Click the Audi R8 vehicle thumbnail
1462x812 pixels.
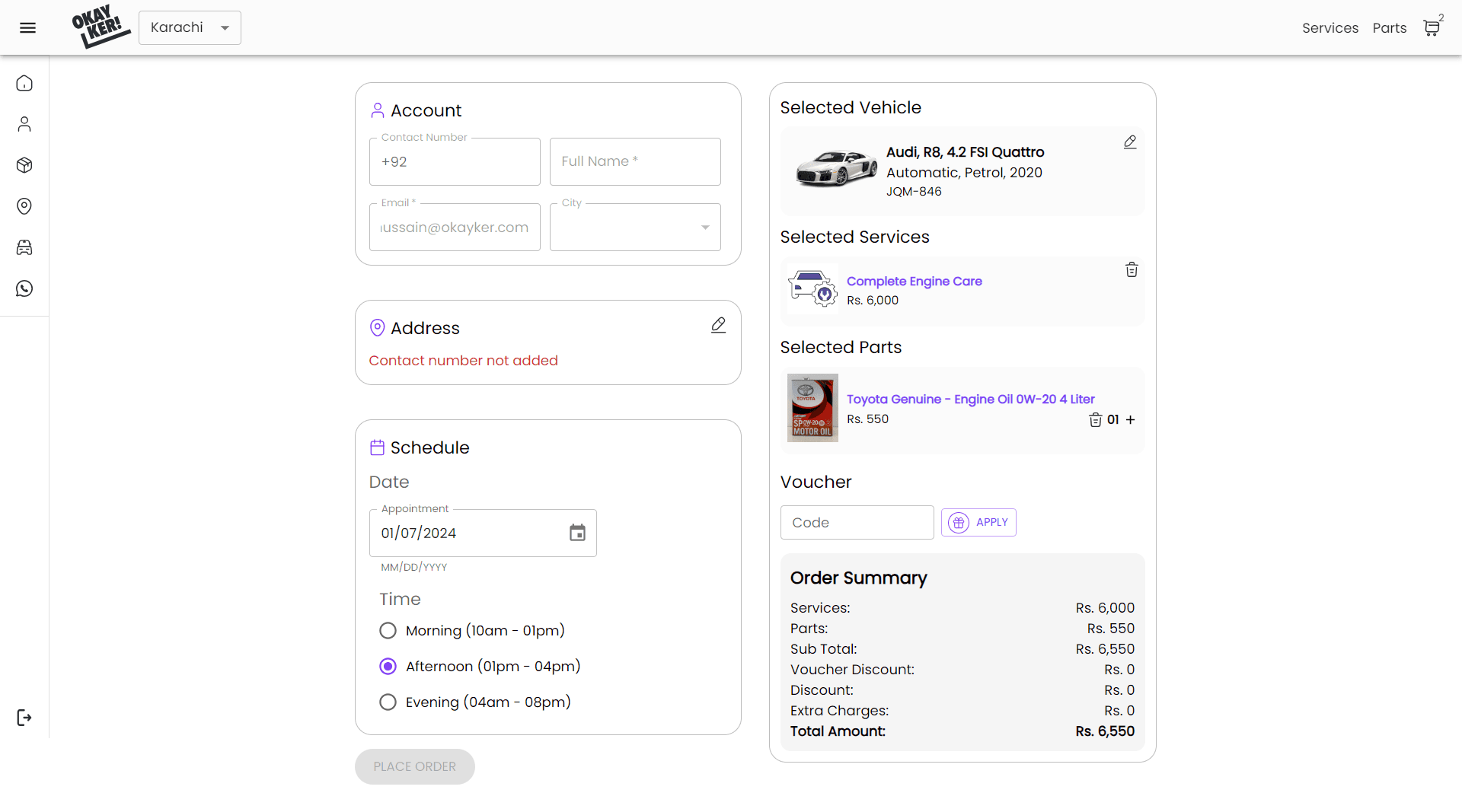(x=836, y=168)
